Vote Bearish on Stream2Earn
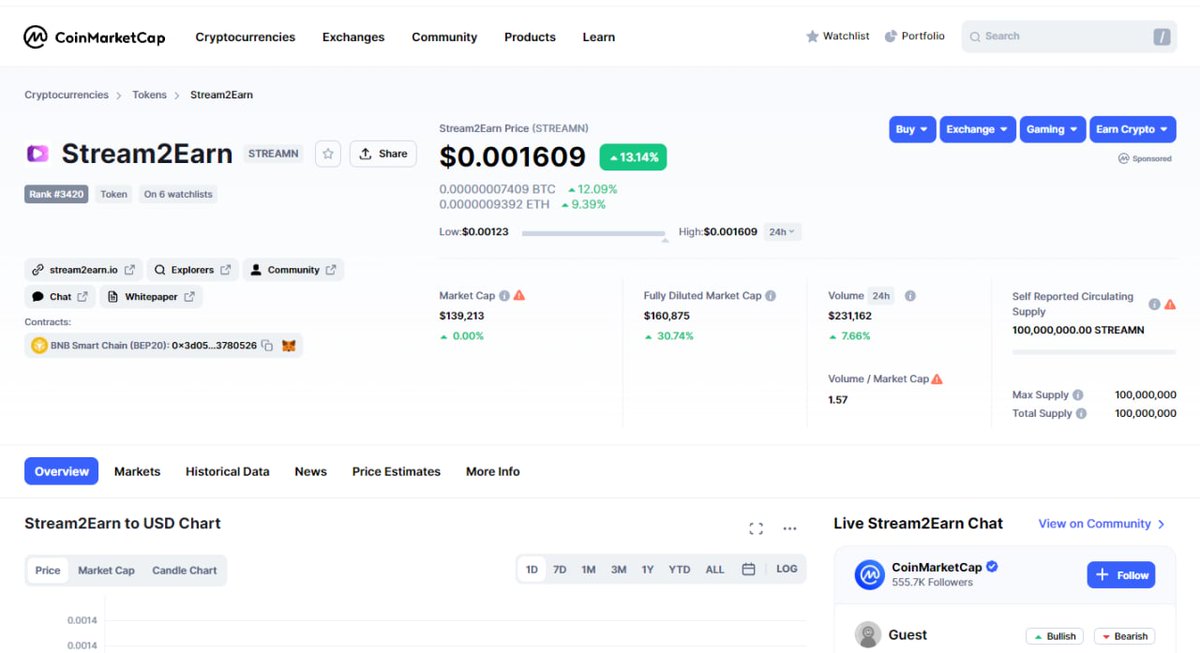Viewport: 1200px width, 653px height. tap(1124, 636)
